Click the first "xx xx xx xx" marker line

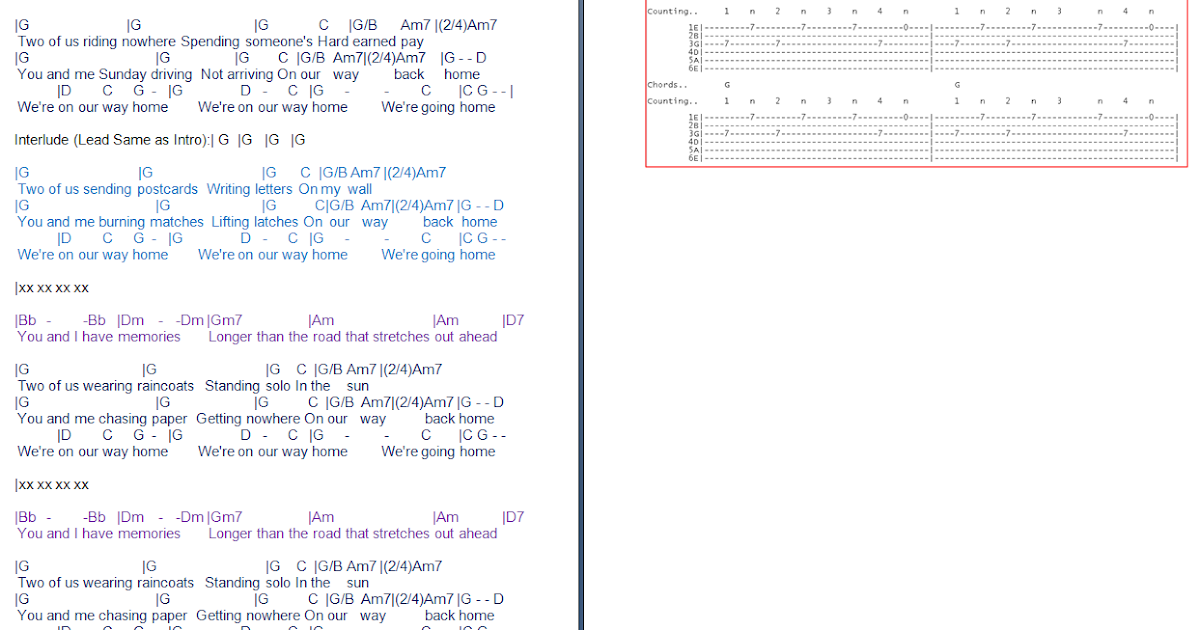[51, 287]
